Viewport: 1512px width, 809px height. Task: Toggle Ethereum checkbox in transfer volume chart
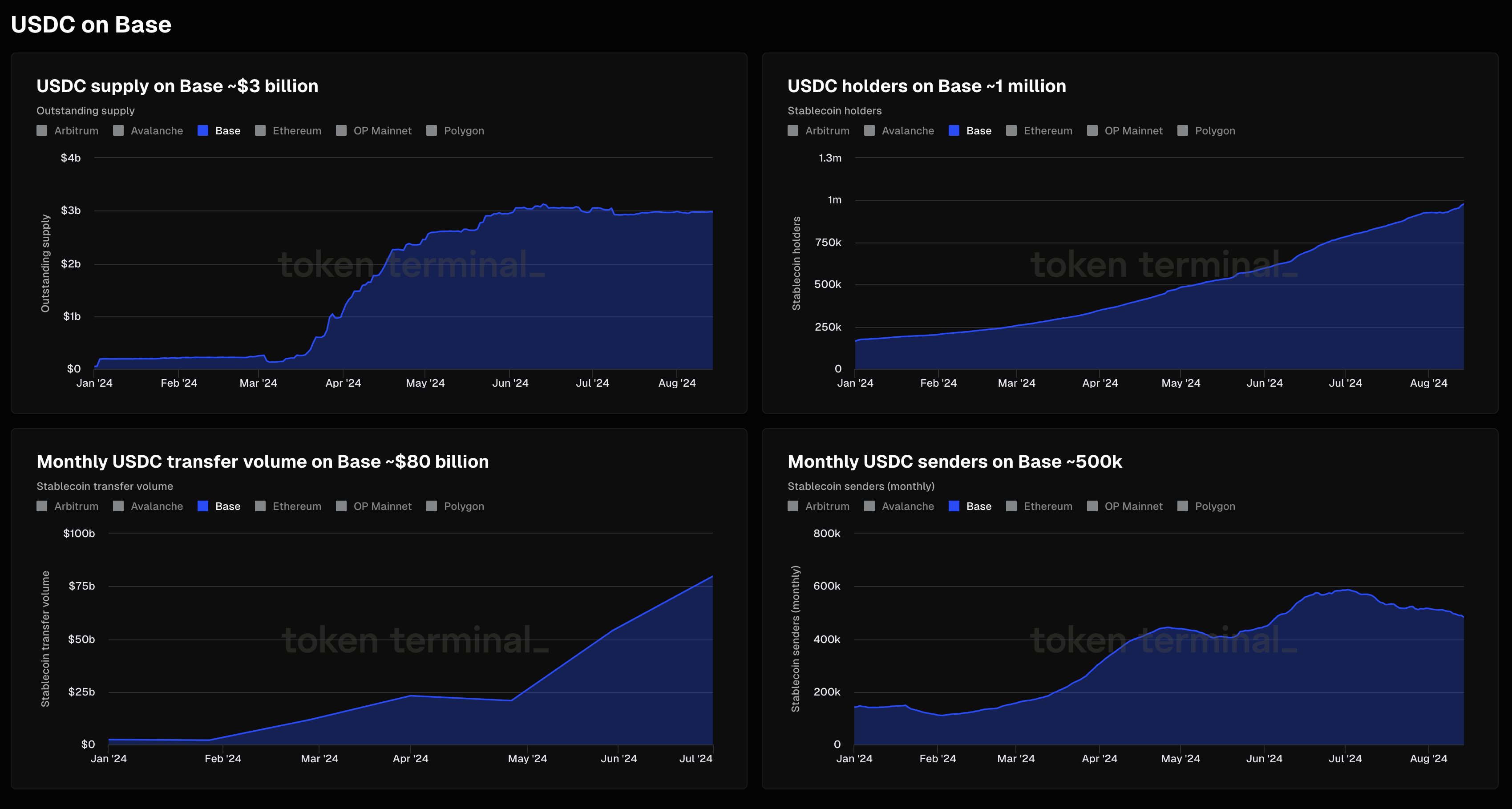click(x=260, y=506)
